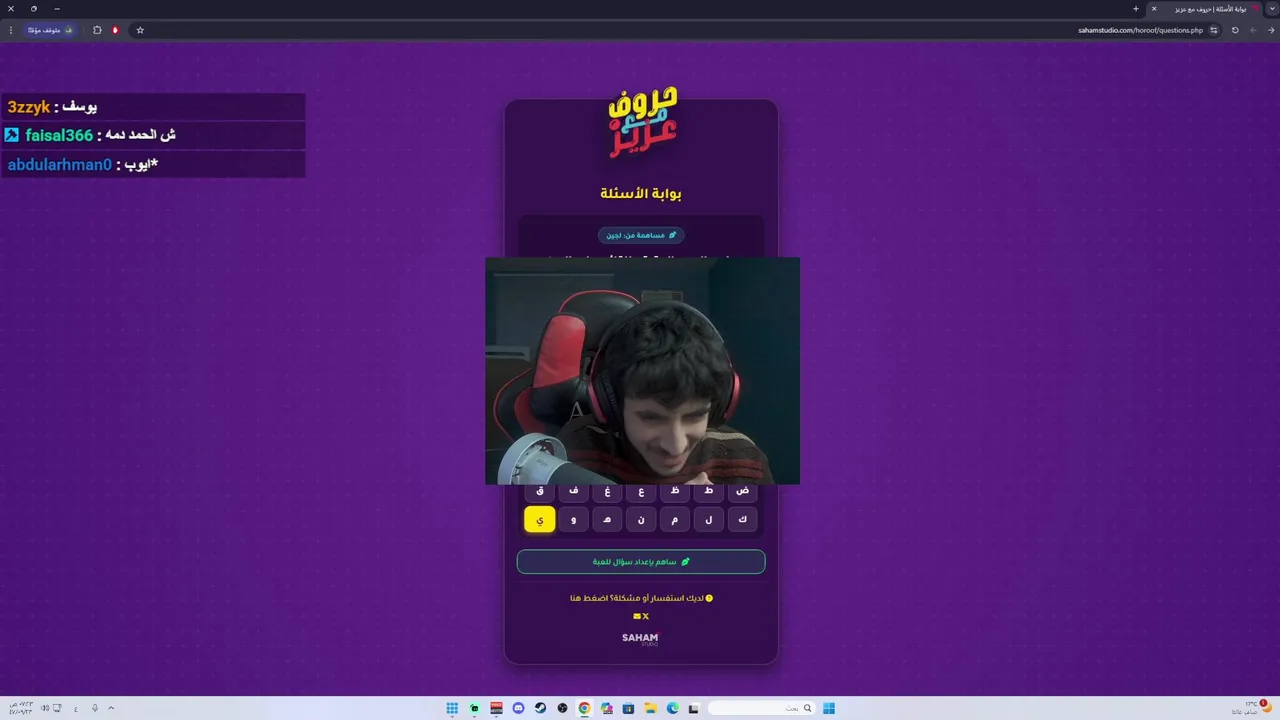Screen dimensions: 1280x720
Task: Open the taskbar clock and date
Action: click(x=20, y=708)
